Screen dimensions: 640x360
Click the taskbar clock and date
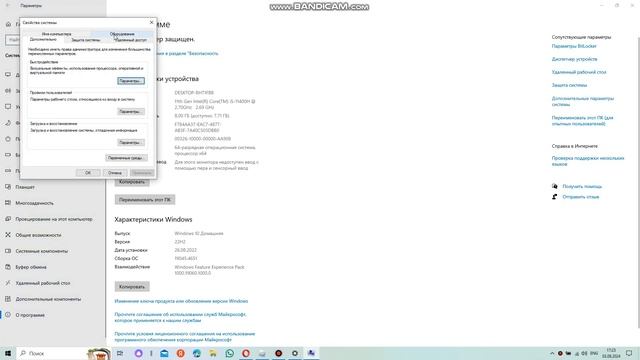pyautogui.click(x=611, y=353)
